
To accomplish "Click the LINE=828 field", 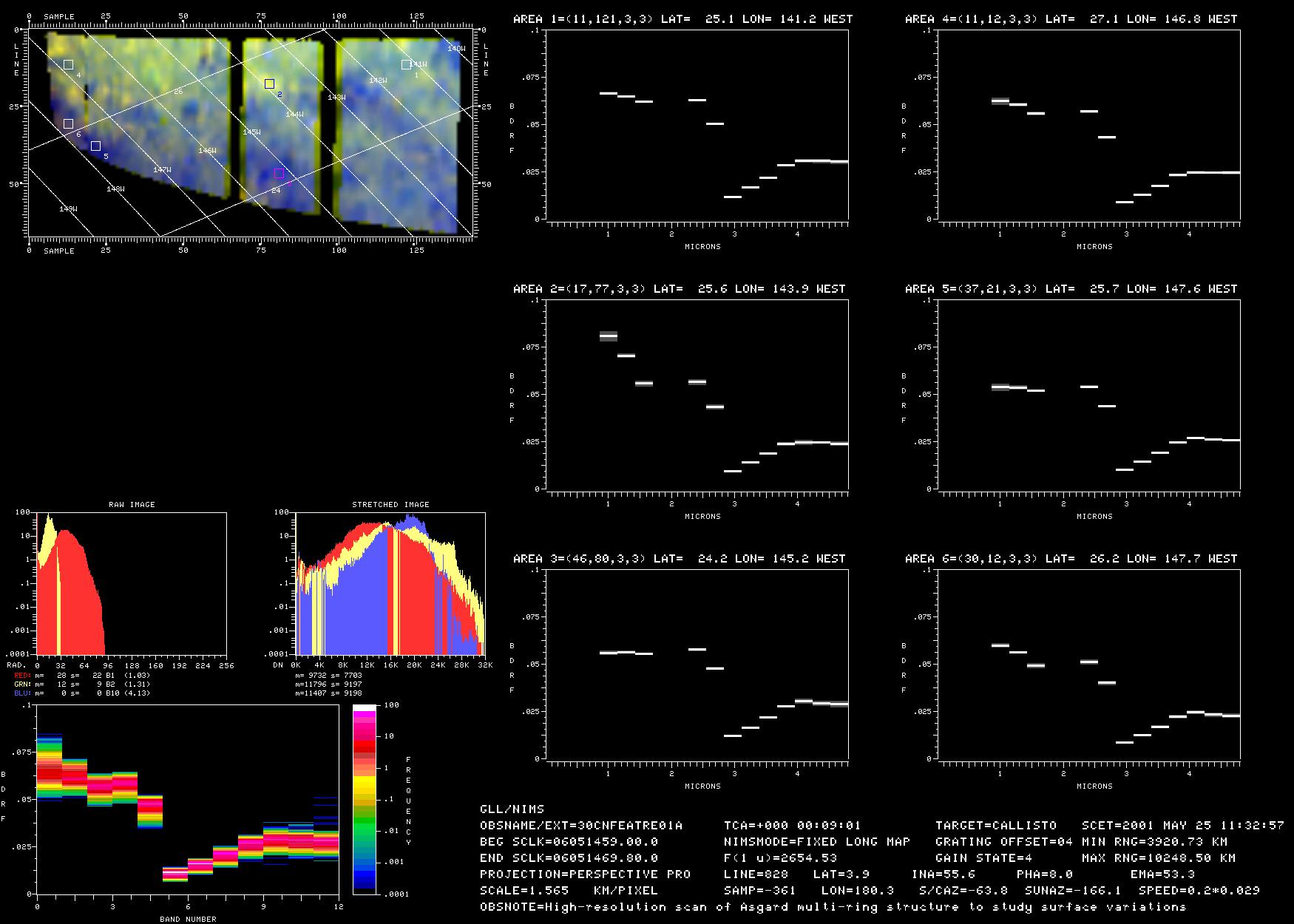I will [x=756, y=874].
